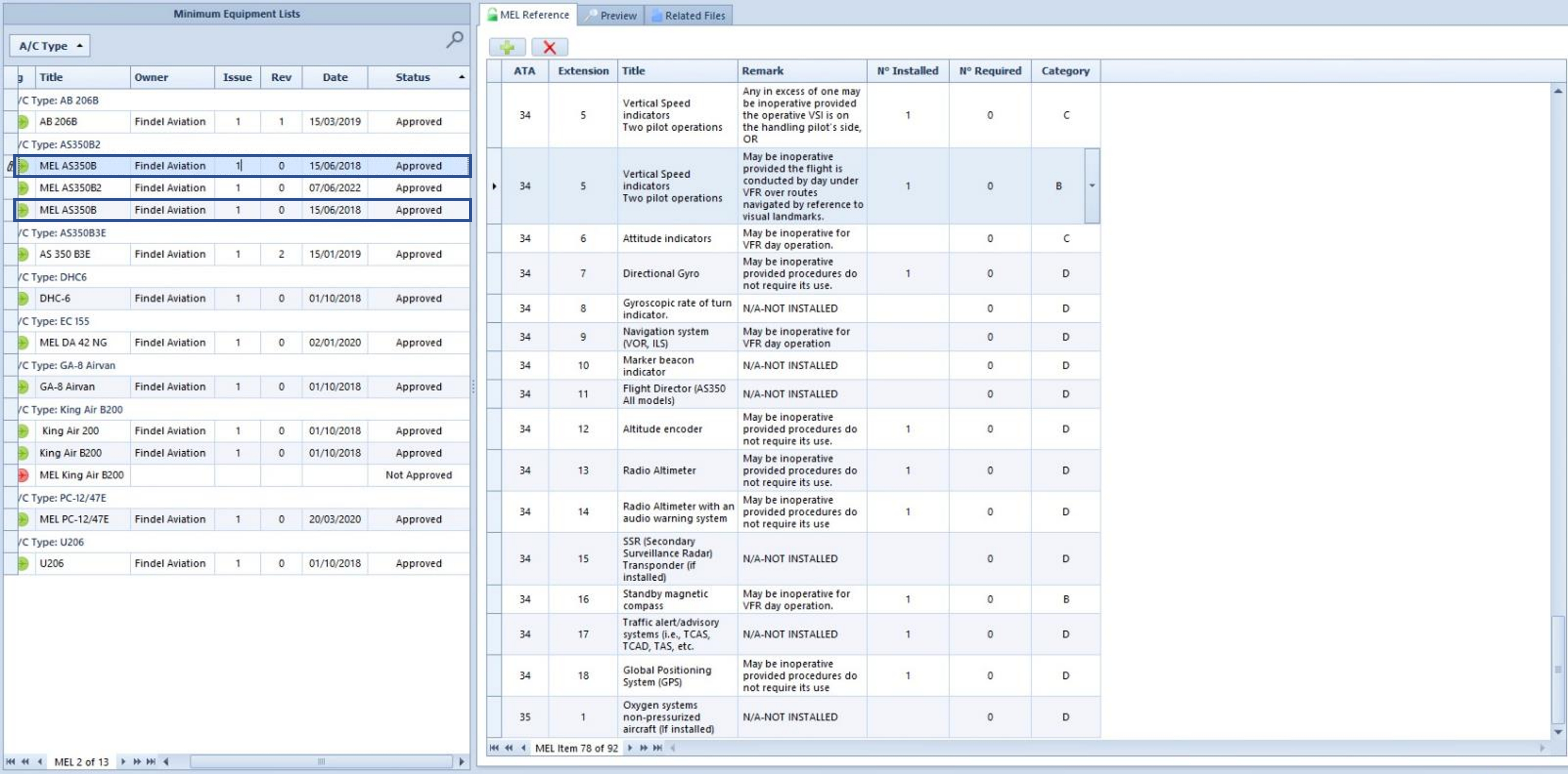
Task: Go to previous MEL Item record
Action: [523, 748]
